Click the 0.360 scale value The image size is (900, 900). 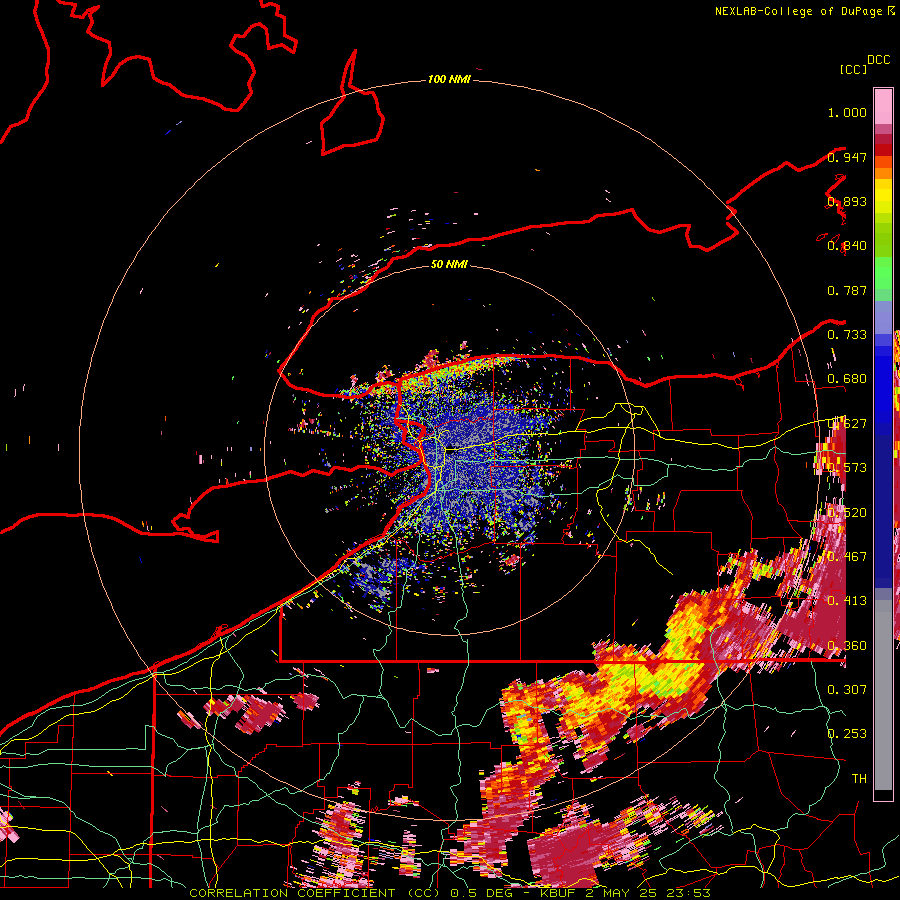tap(847, 646)
